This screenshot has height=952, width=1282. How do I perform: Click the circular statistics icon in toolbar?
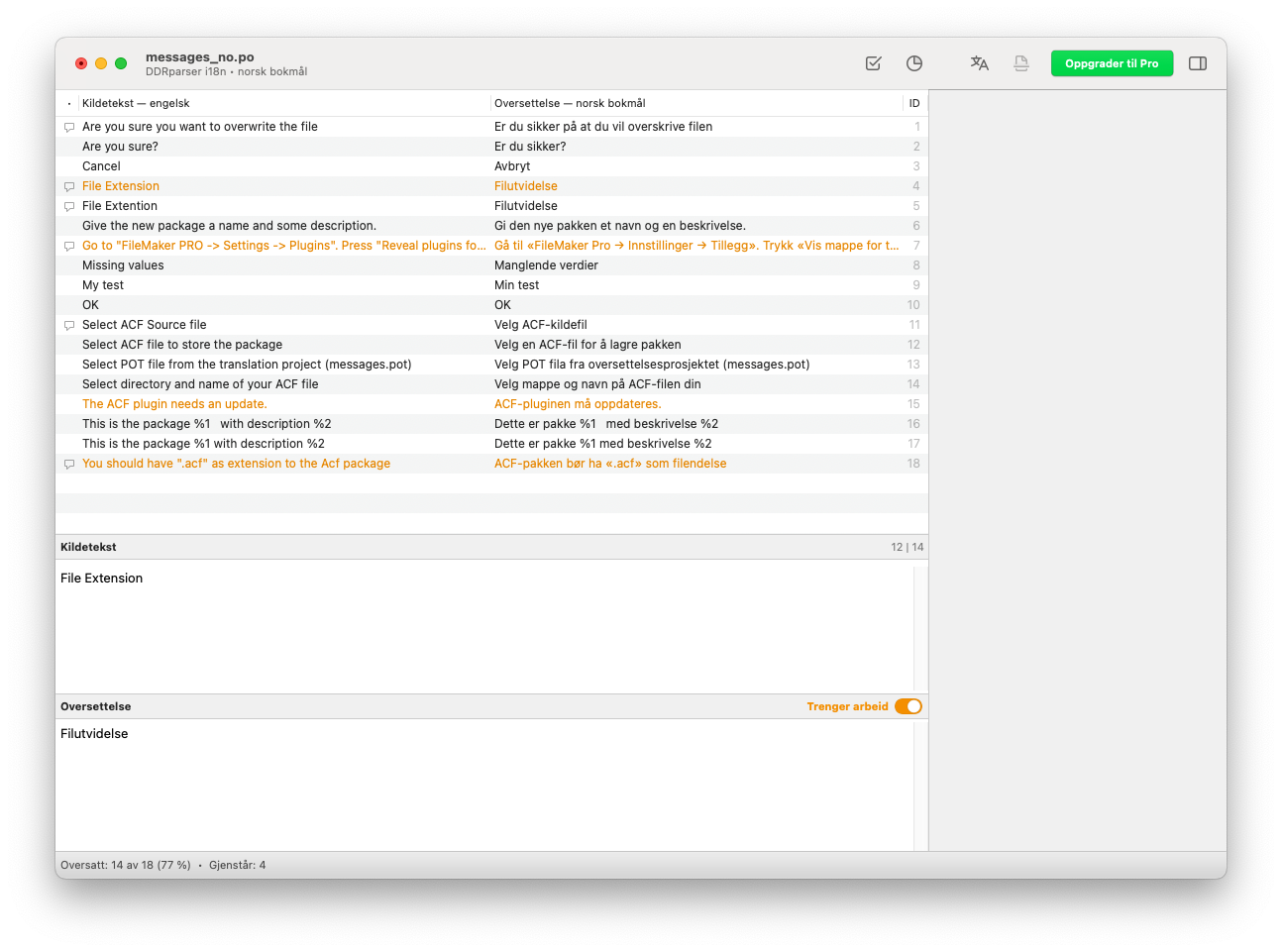[x=914, y=63]
